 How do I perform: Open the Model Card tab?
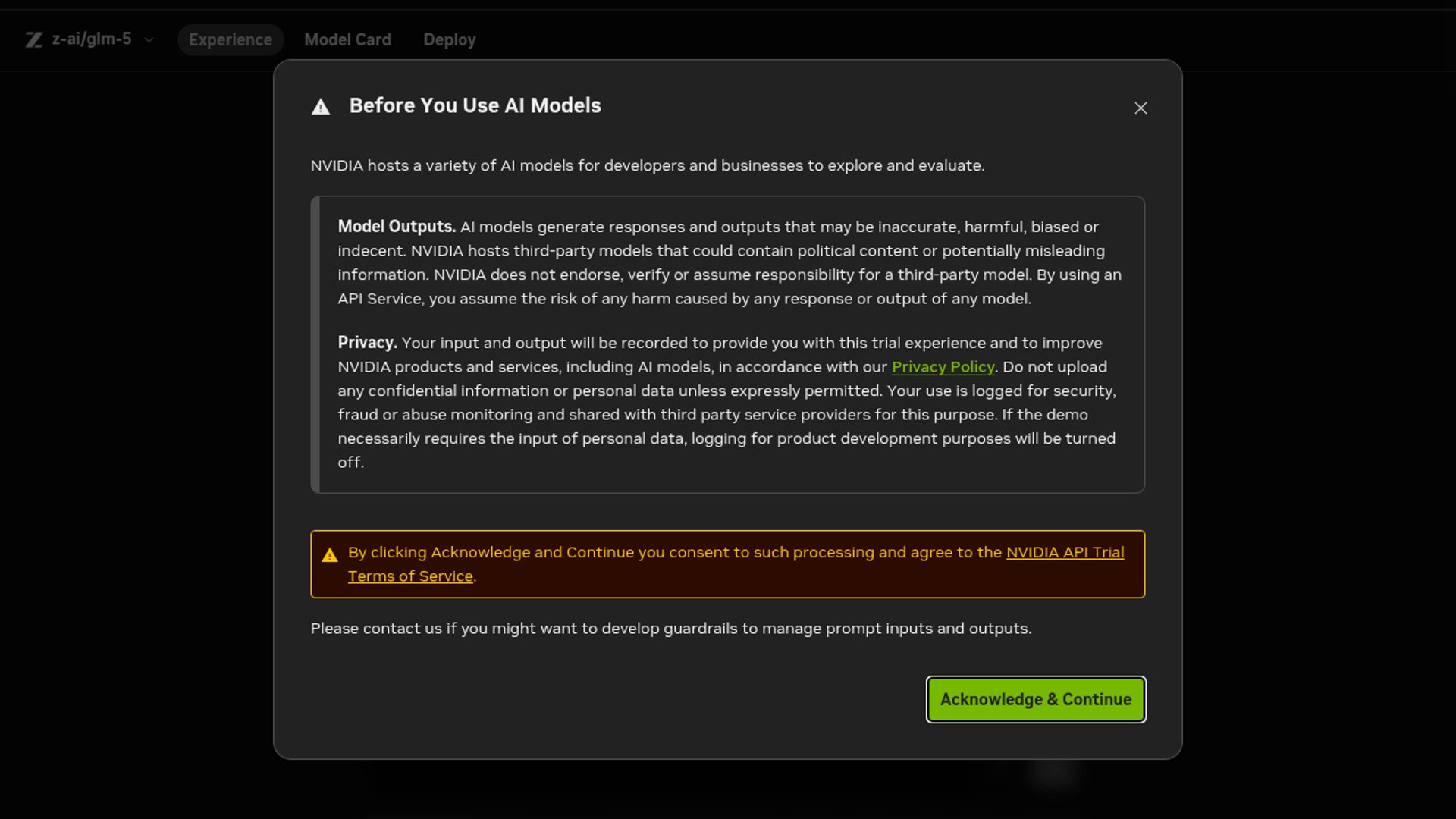[x=347, y=39]
